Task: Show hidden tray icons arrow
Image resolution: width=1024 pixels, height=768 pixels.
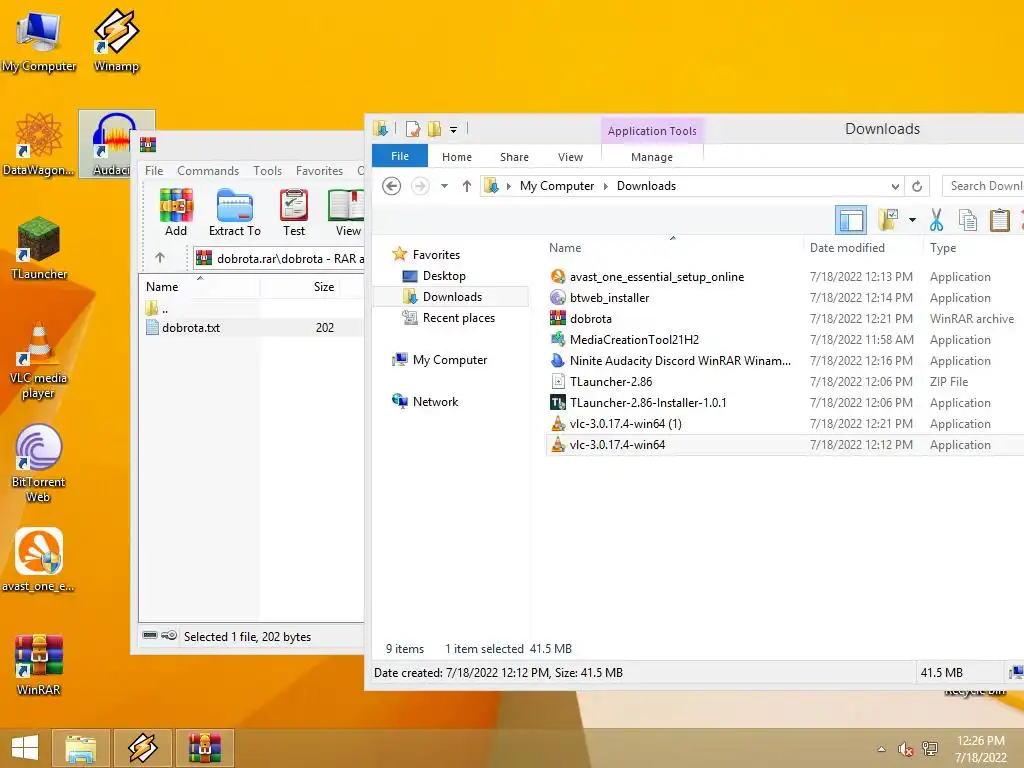Action: [881, 748]
